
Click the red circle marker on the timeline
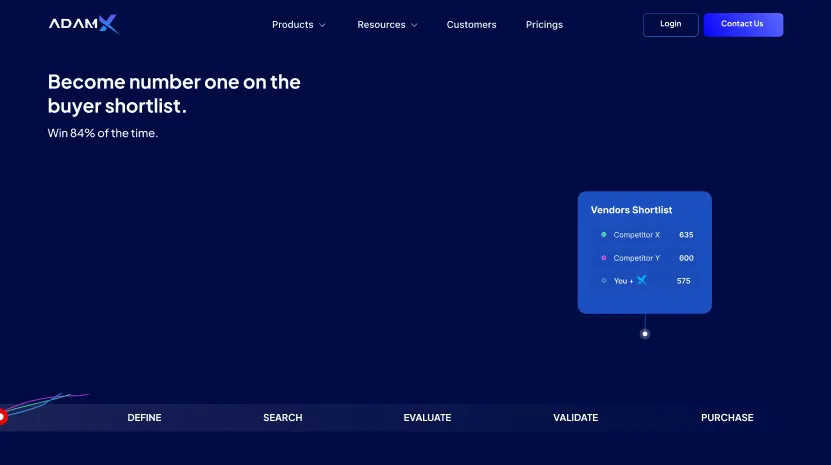coord(2,417)
